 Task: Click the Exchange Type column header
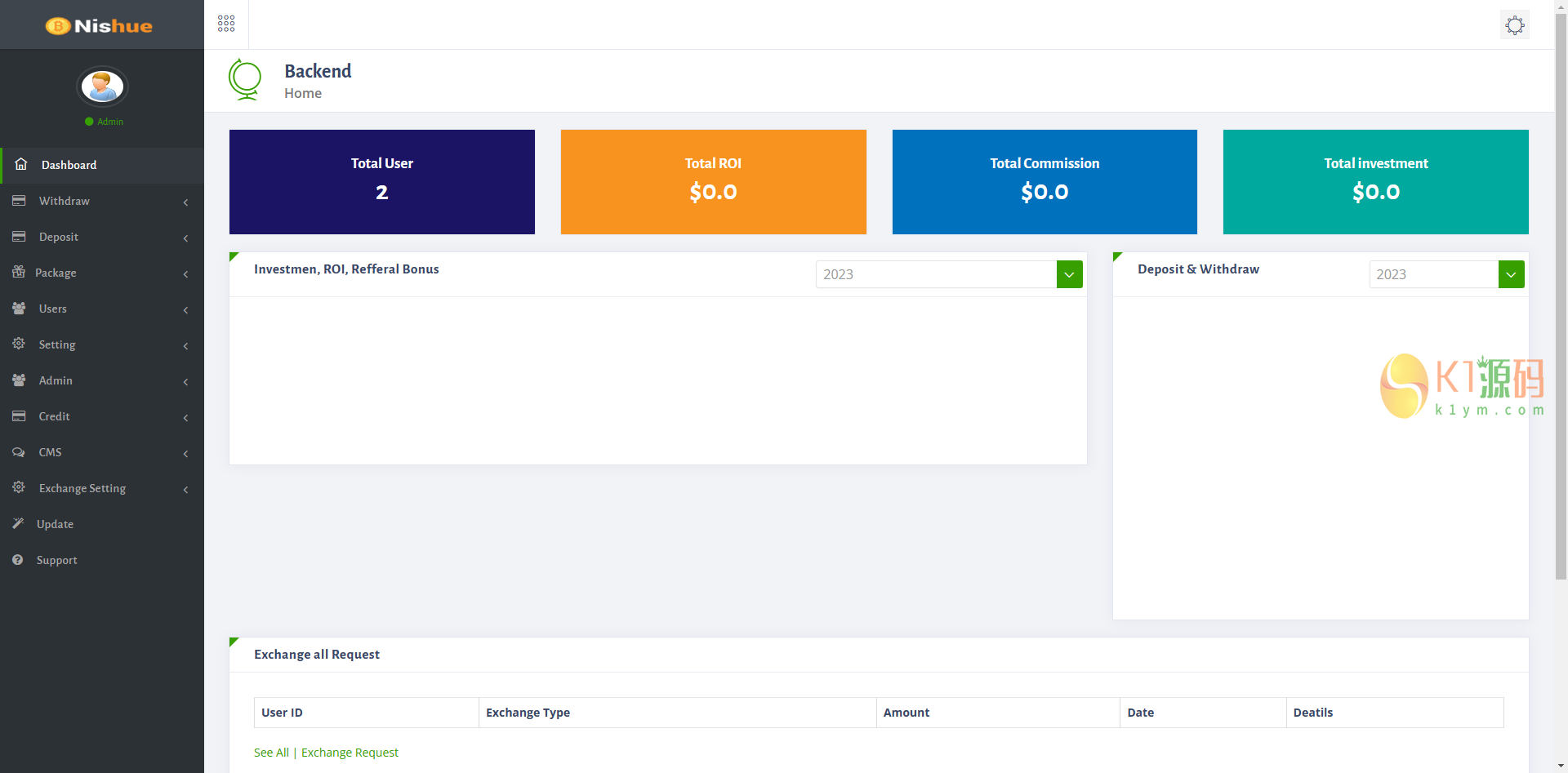[678, 713]
